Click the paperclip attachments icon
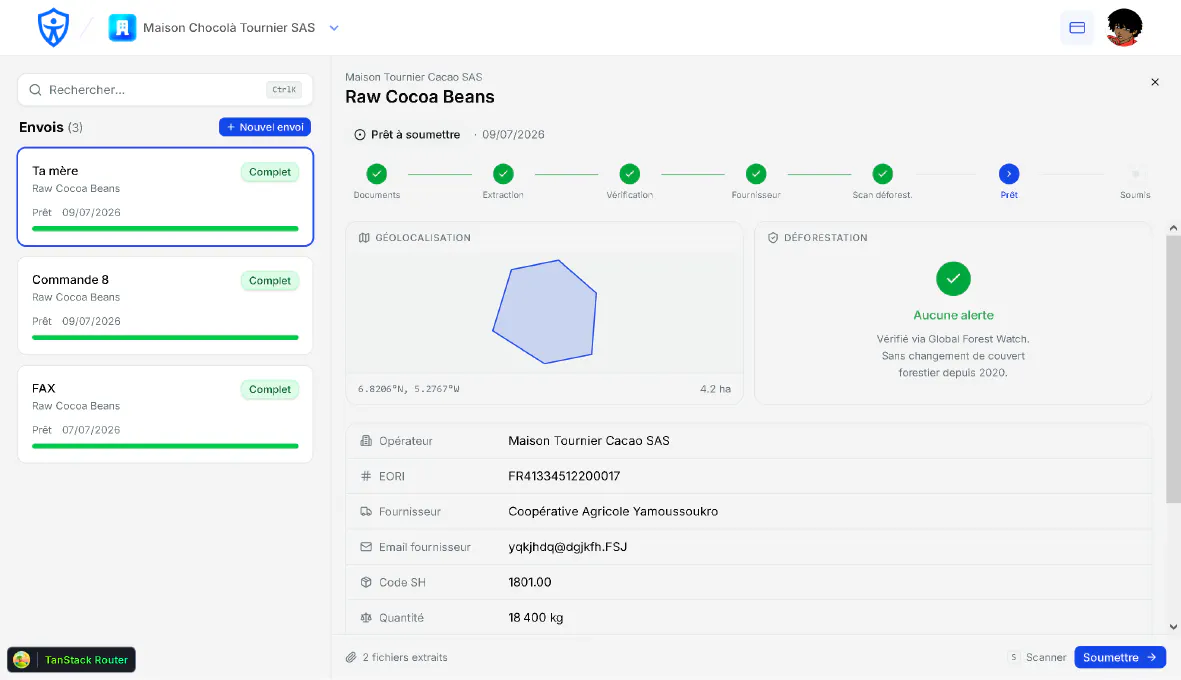This screenshot has height=680, width=1181. click(351, 657)
